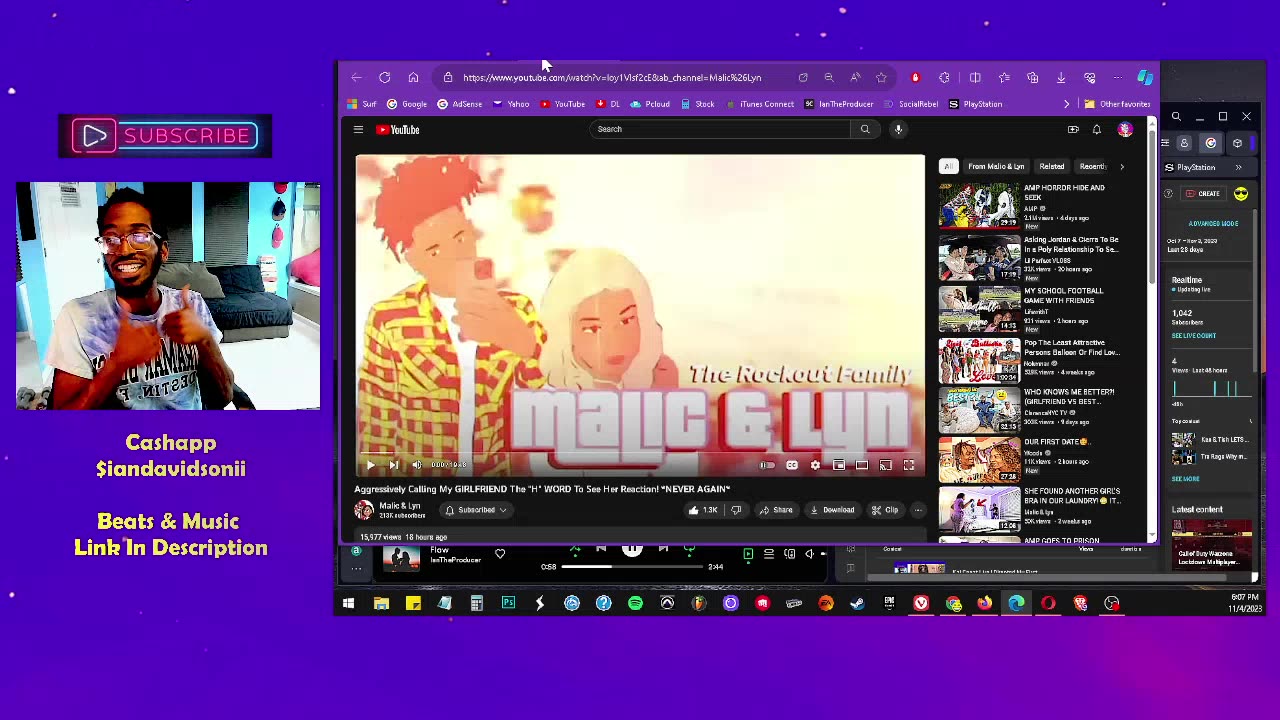The height and width of the screenshot is (720, 1280).
Task: Select the All filter chip
Action: [948, 166]
